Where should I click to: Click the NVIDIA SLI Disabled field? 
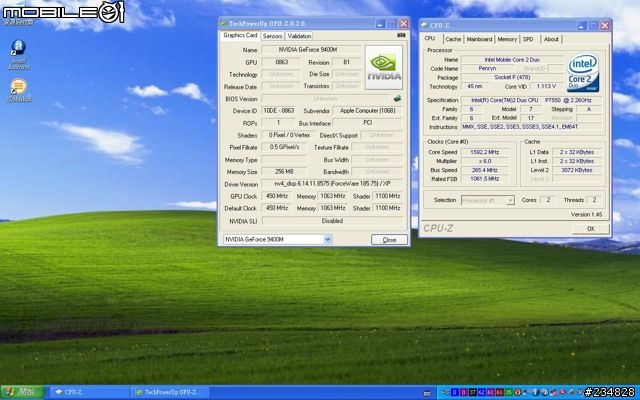pos(332,221)
